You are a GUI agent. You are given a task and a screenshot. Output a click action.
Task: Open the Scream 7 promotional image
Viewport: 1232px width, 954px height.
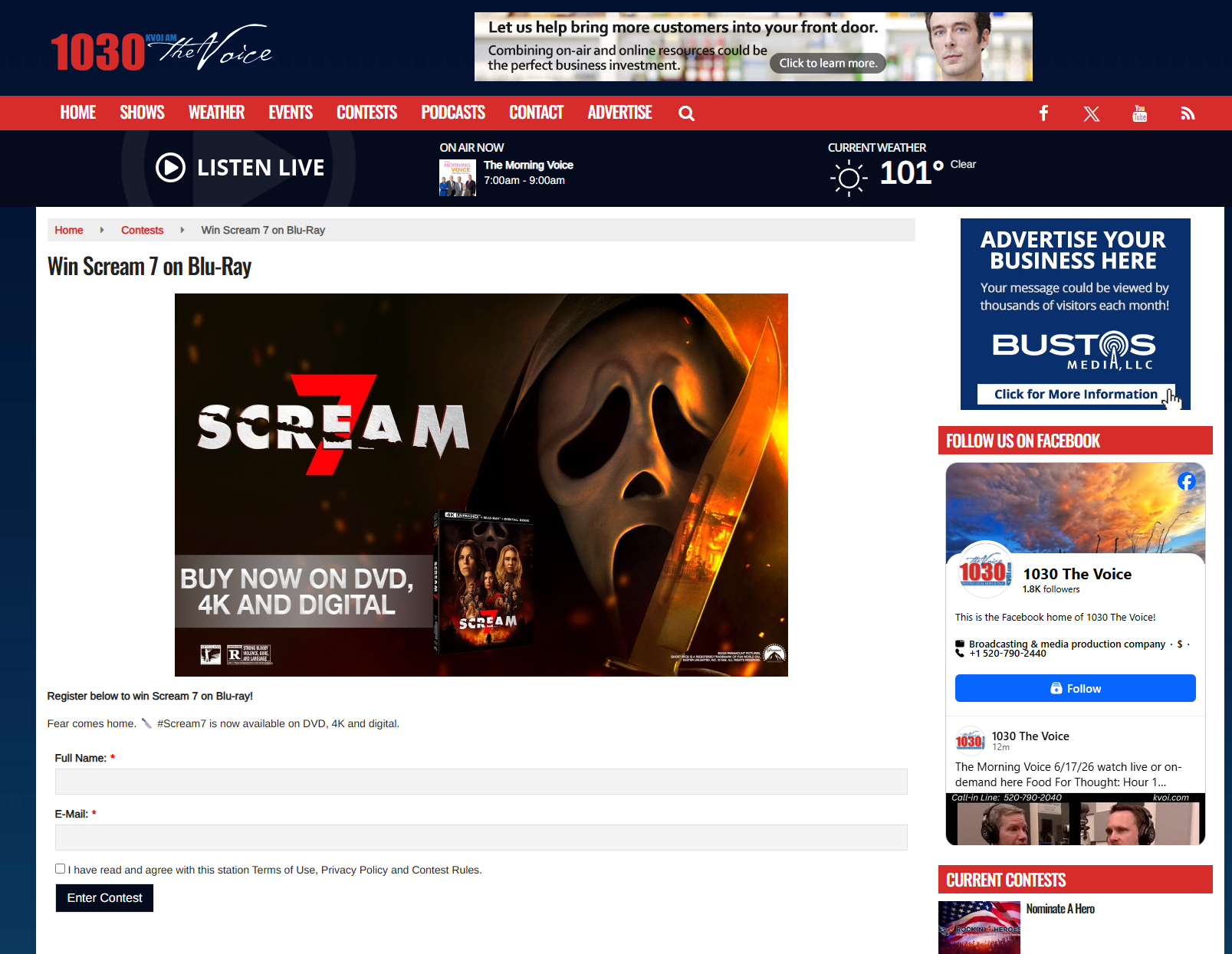481,485
